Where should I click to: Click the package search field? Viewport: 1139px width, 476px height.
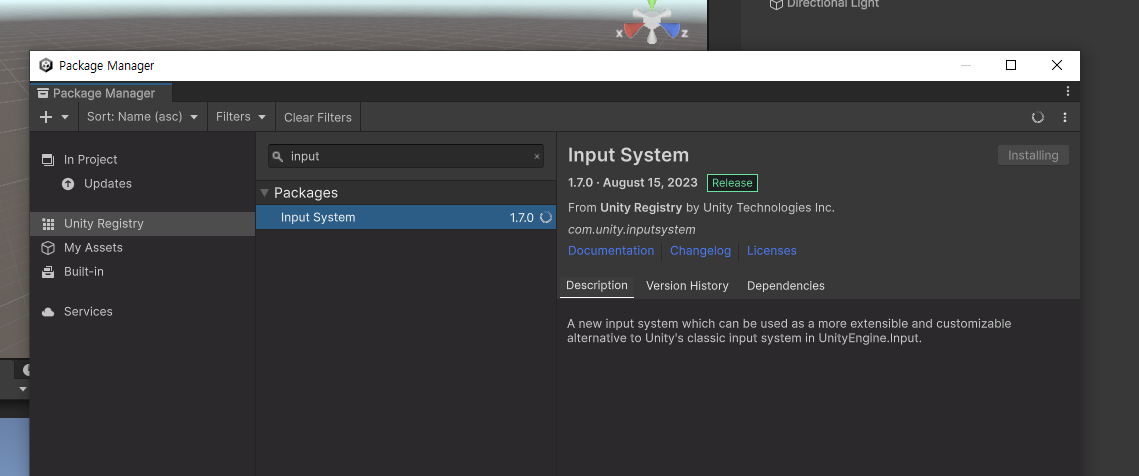406,156
